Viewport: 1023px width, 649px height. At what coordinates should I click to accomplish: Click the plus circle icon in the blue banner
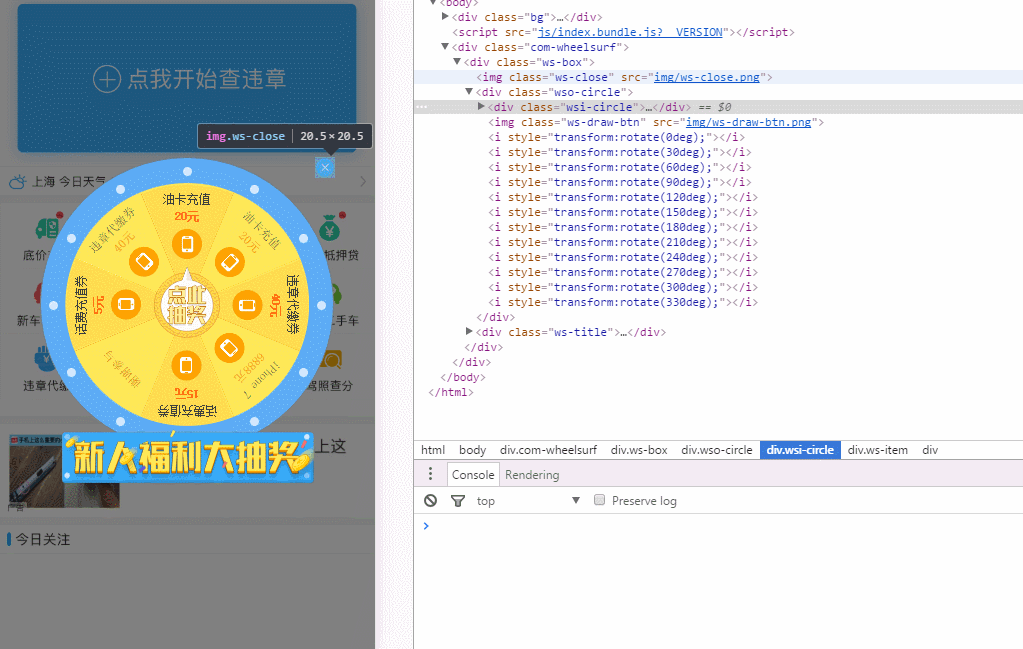107,79
